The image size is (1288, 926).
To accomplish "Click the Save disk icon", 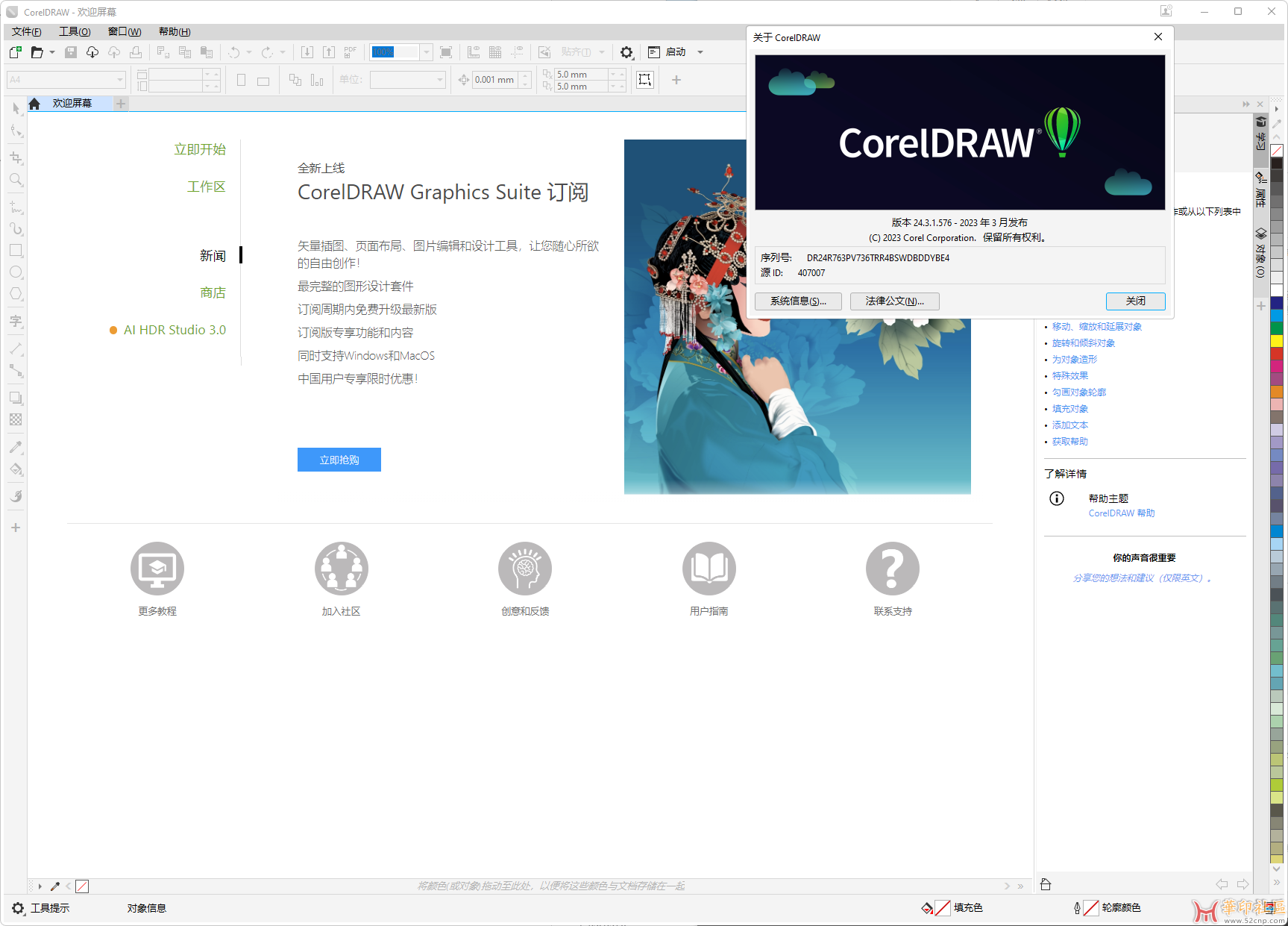I will [71, 52].
